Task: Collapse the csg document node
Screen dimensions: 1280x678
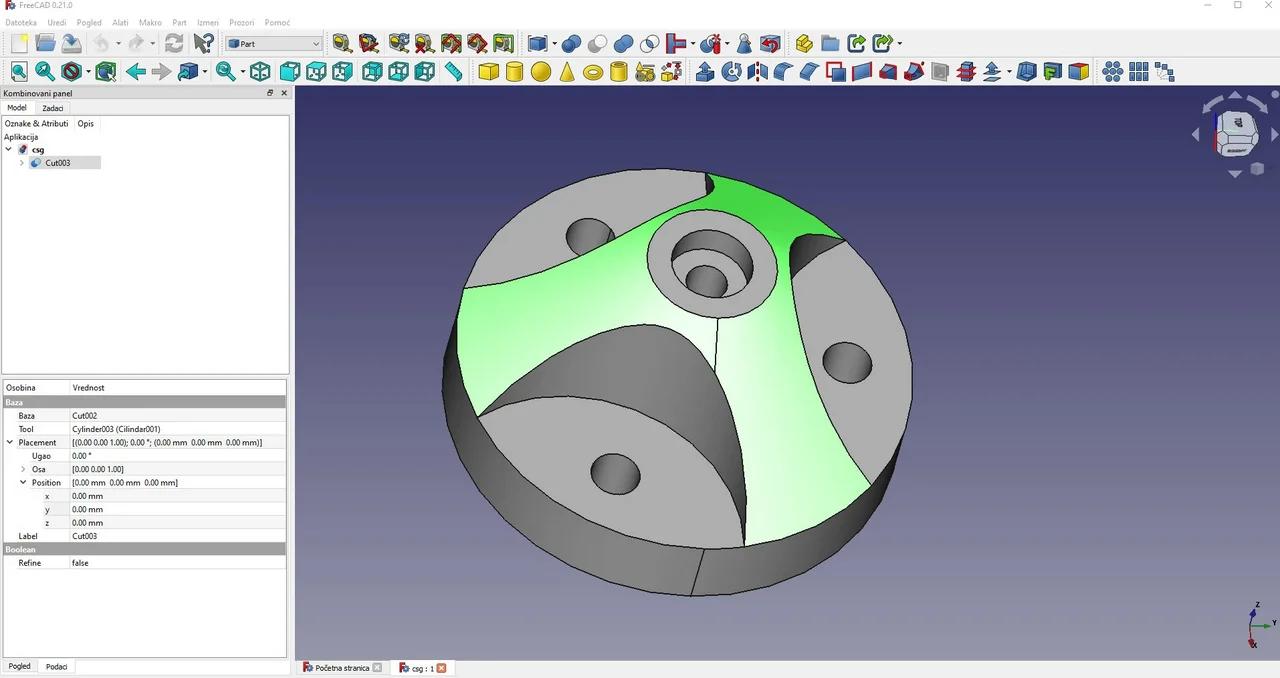Action: point(8,148)
